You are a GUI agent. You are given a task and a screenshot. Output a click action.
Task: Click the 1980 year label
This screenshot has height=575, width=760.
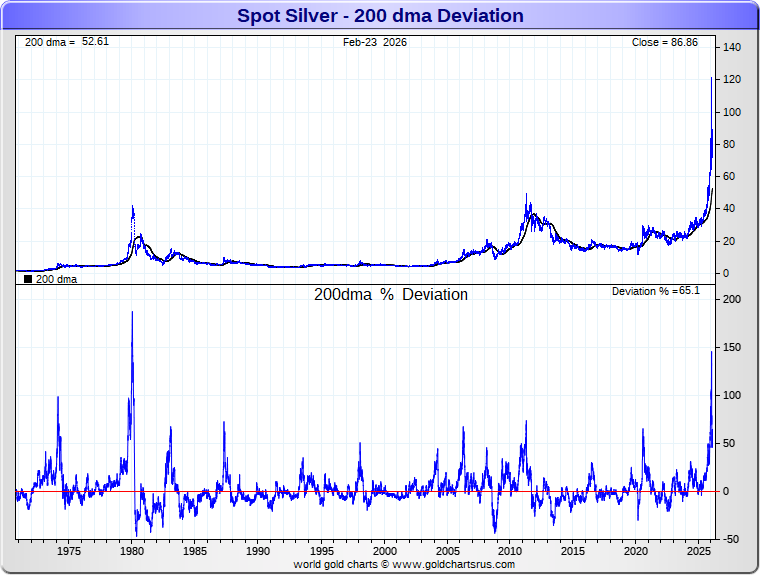[132, 551]
